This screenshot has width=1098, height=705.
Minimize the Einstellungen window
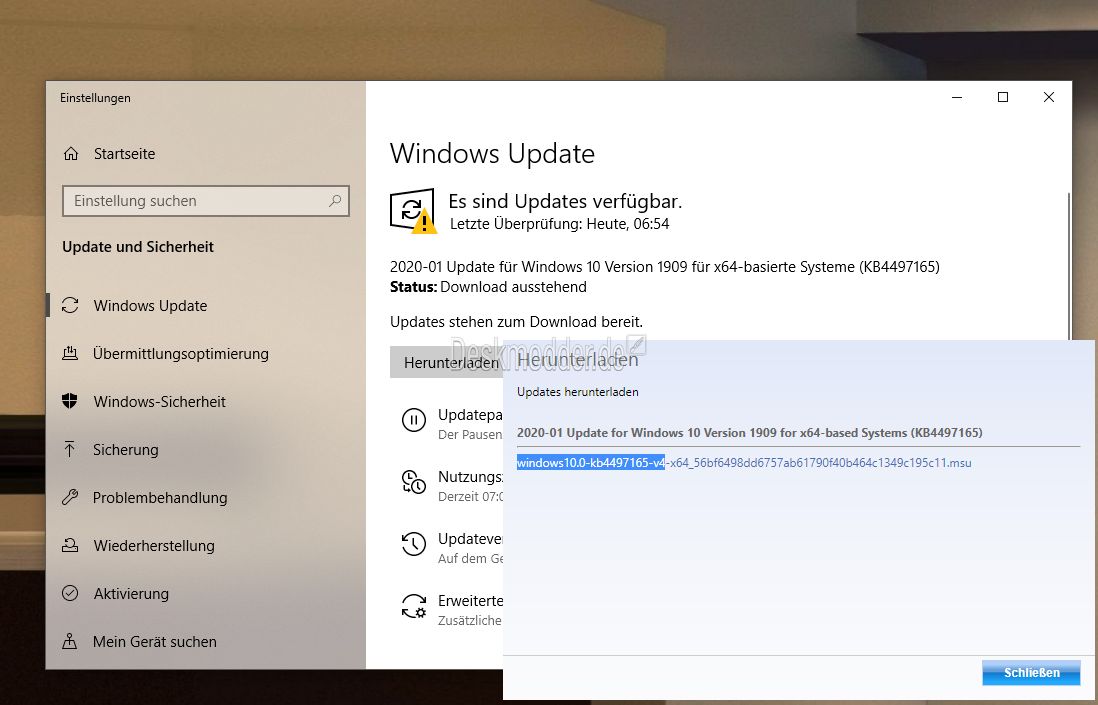tap(957, 97)
